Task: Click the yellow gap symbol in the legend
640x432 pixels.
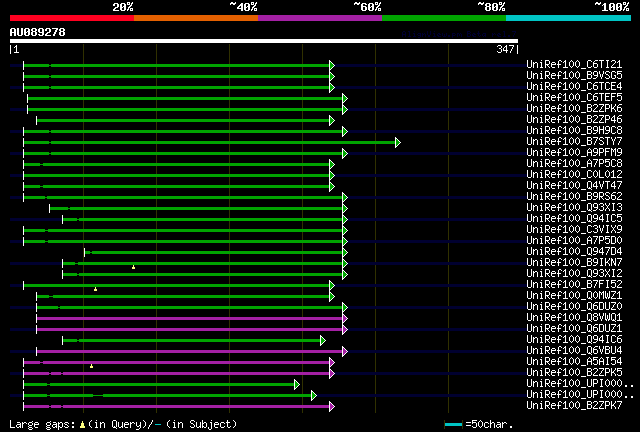Action: (82, 425)
